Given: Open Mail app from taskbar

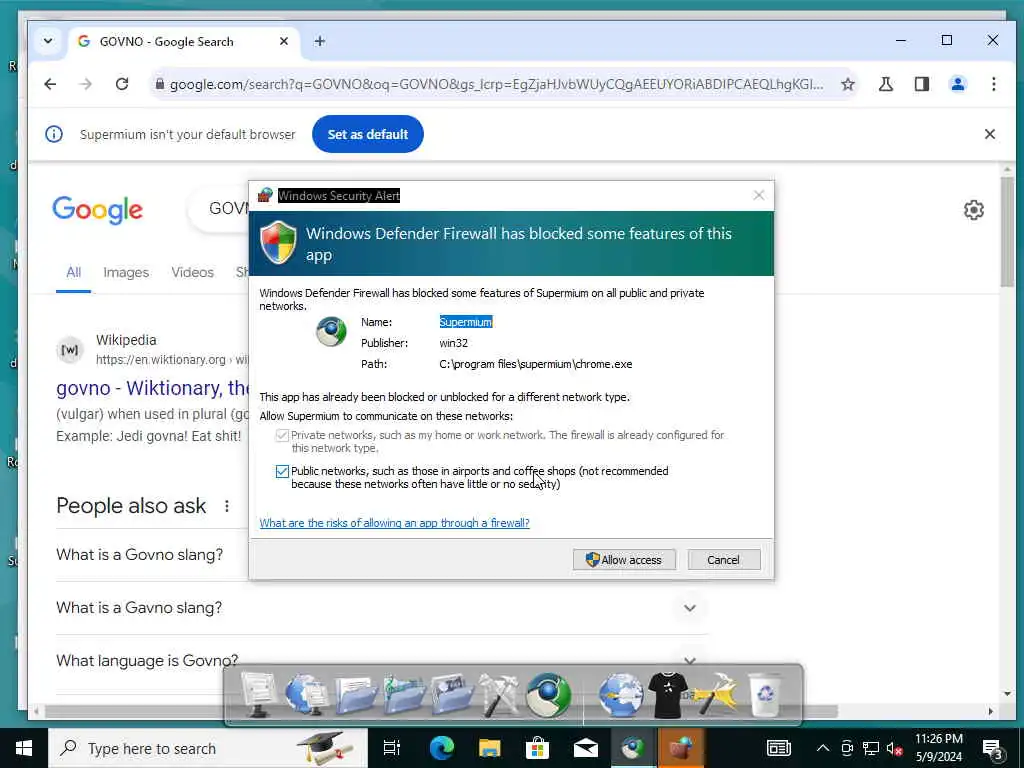Looking at the screenshot, I should click(x=586, y=748).
